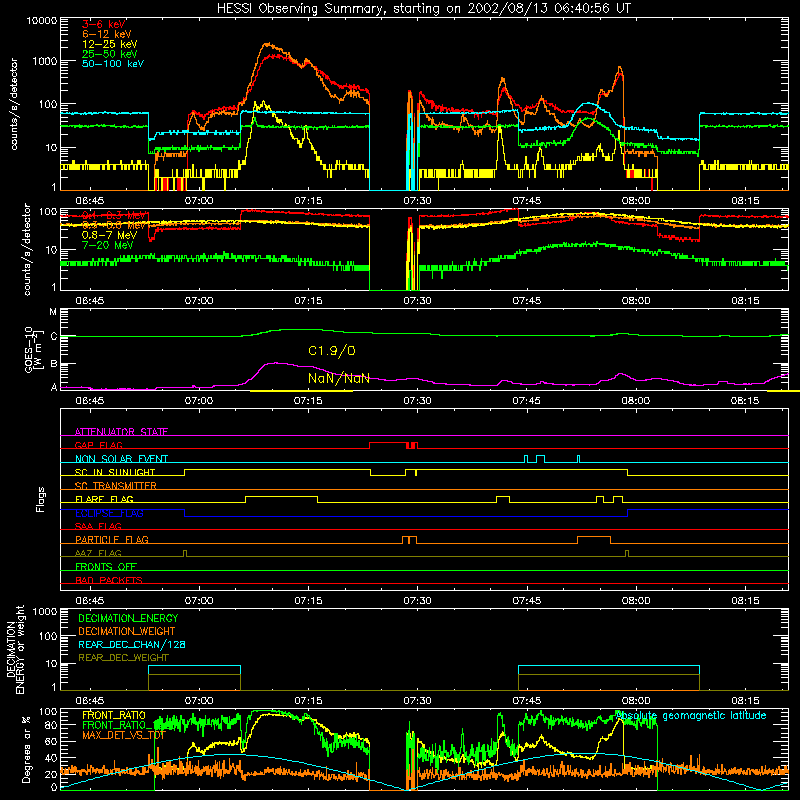Select the red 3-6 keV legend label
Viewport: 800px width, 800px height.
(x=104, y=24)
